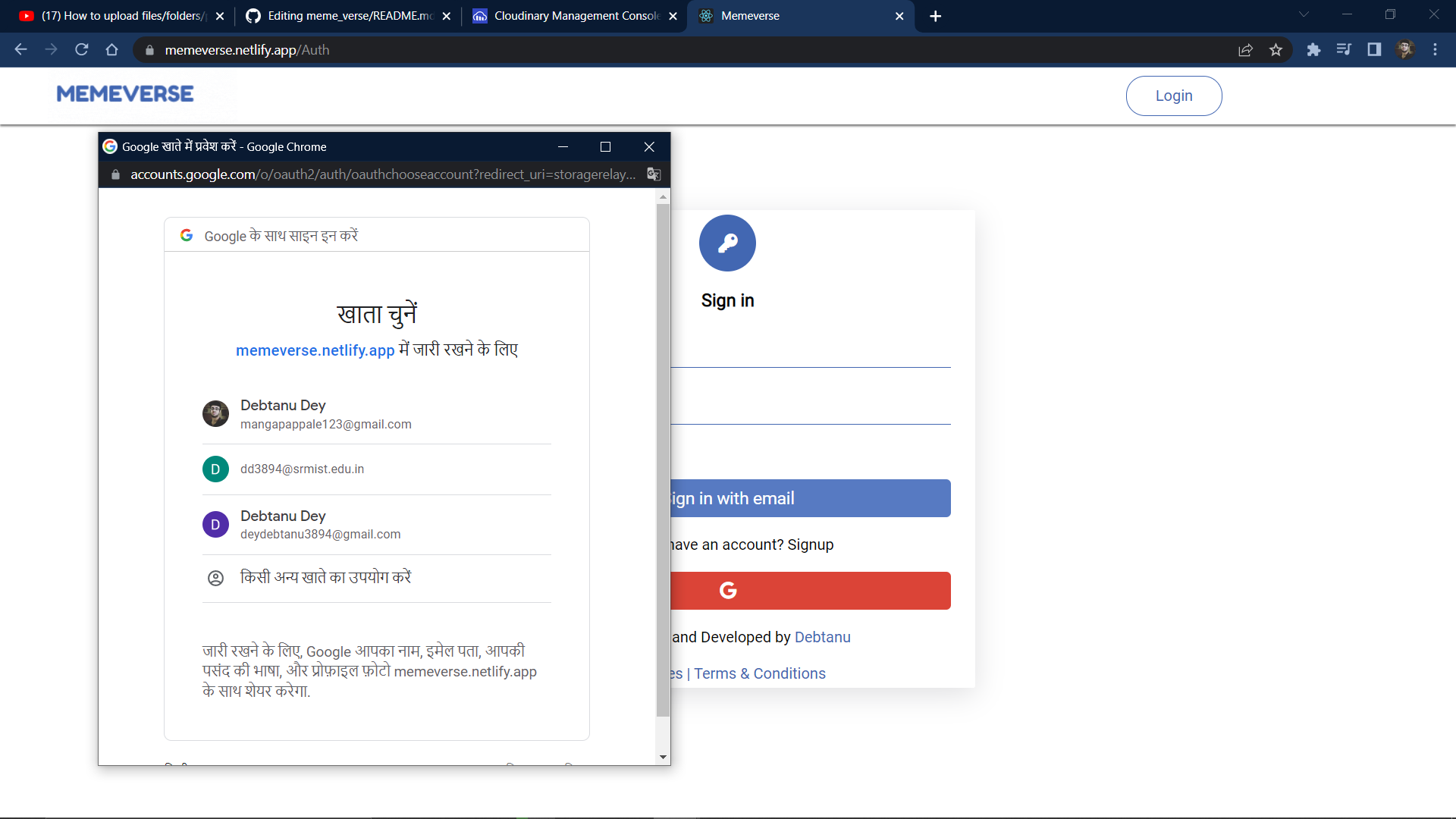Click the popup vertical scrollbar
This screenshot has height=819, width=1456.
click(663, 455)
